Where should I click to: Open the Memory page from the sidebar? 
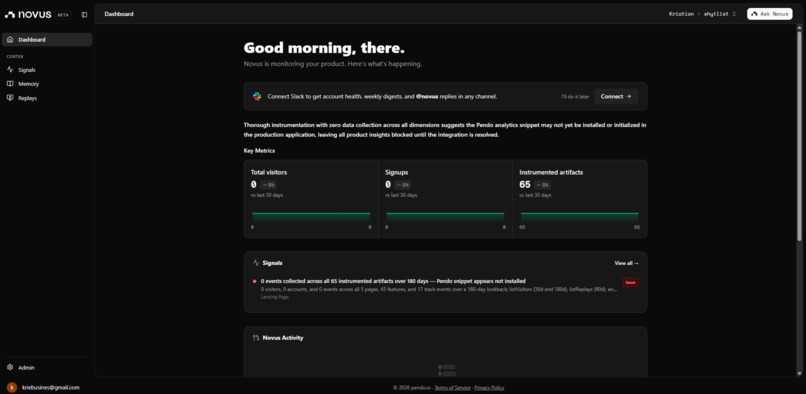(47, 84)
